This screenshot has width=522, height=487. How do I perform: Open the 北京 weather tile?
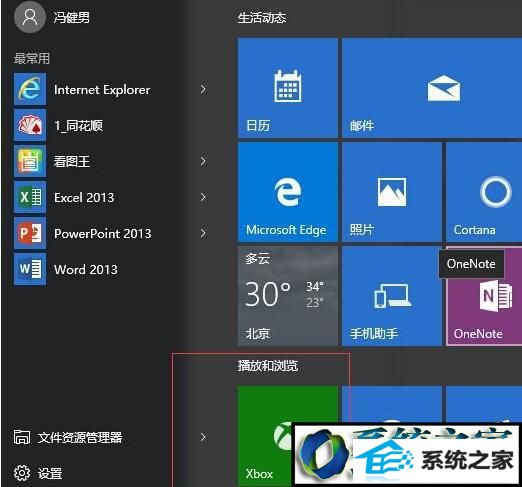[x=288, y=296]
